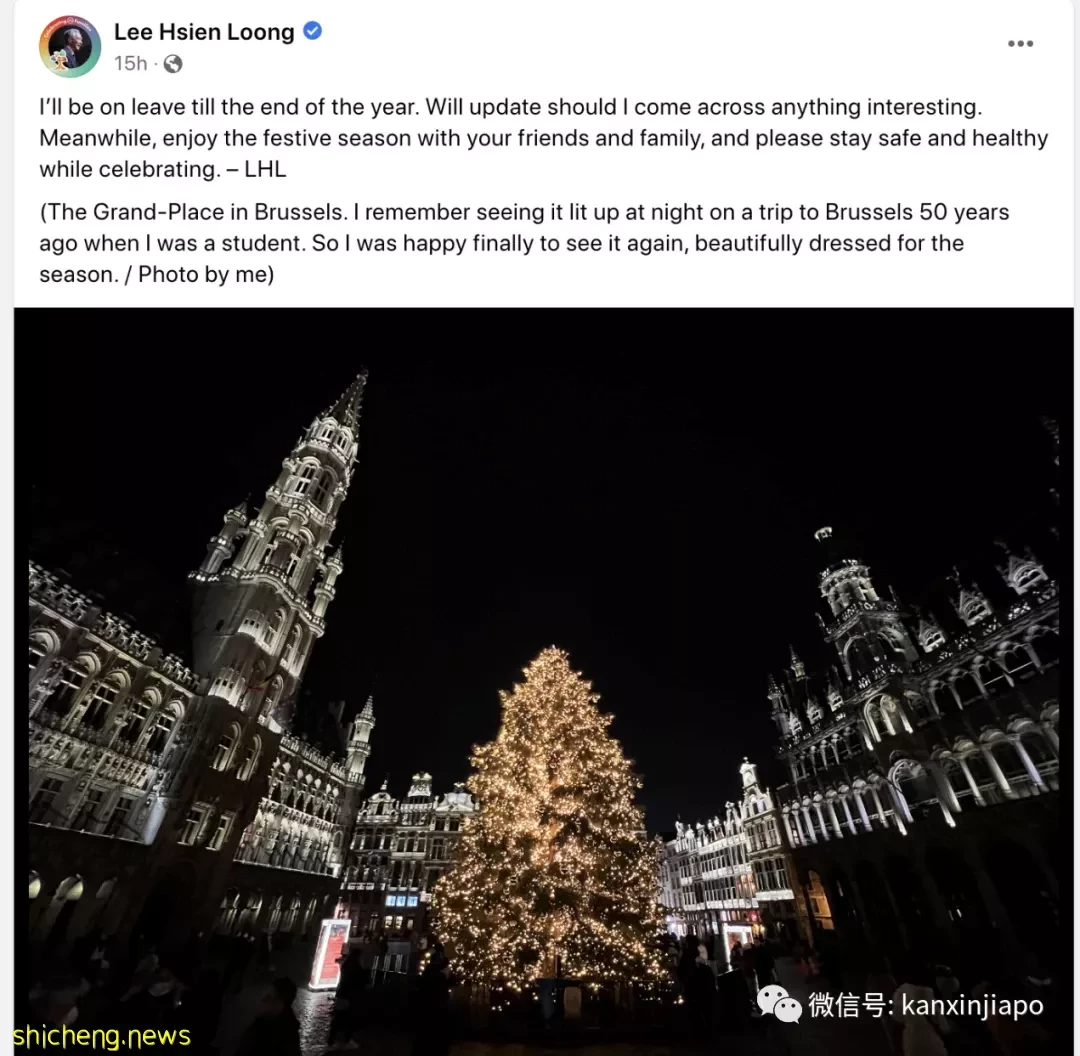Click the shicheng.news watermark text
The height and width of the screenshot is (1056, 1080).
click(102, 1037)
